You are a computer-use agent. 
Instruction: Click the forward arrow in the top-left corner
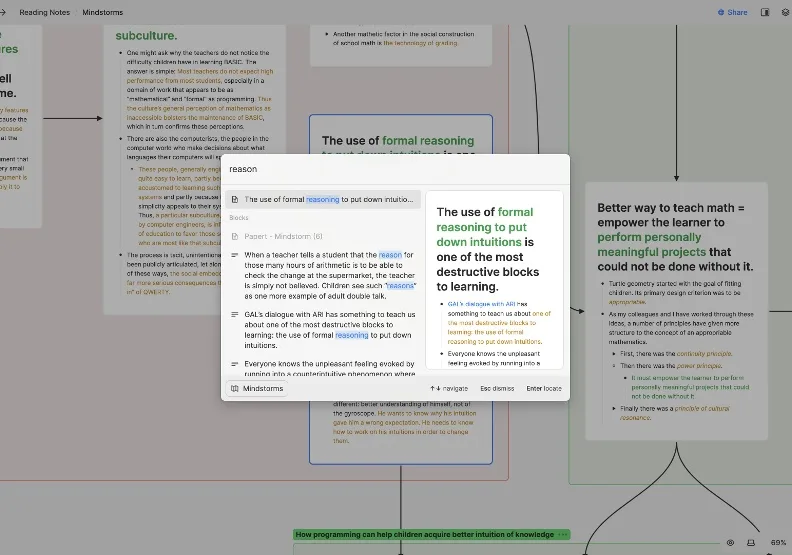pos(3,12)
